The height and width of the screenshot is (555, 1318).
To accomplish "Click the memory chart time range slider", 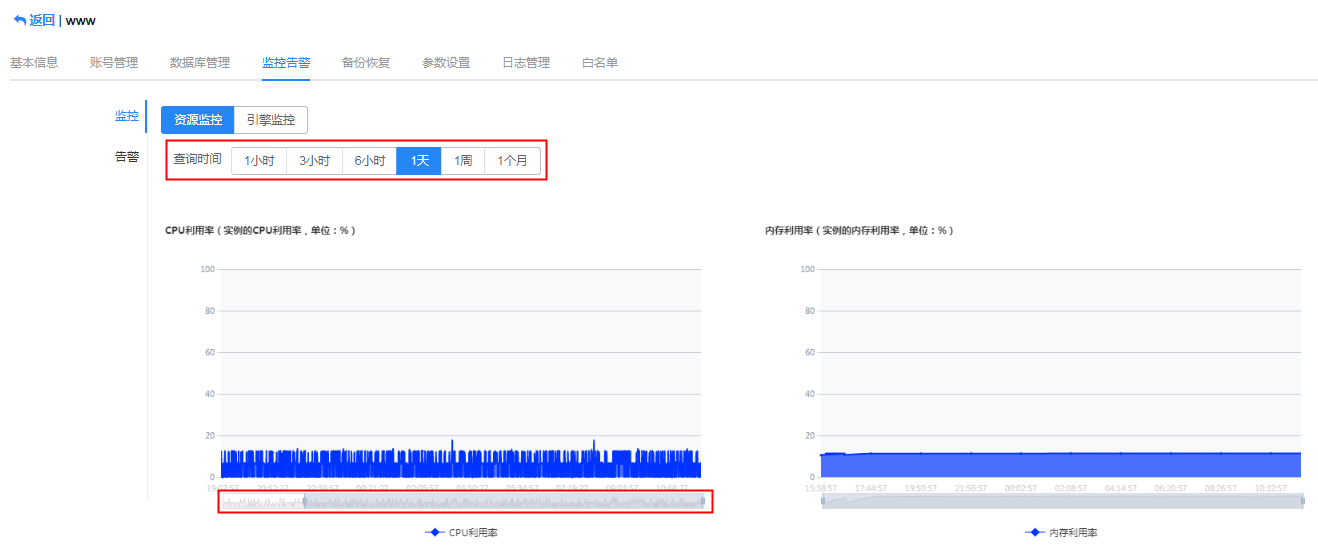I will (x=1062, y=501).
